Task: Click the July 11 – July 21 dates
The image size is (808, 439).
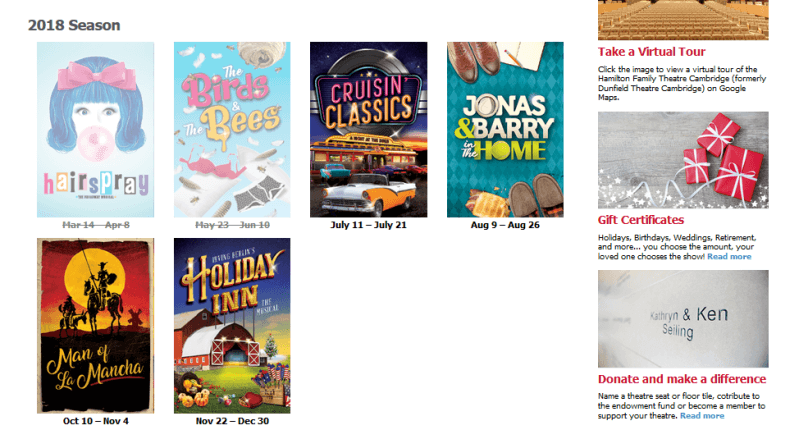Action: point(368,225)
